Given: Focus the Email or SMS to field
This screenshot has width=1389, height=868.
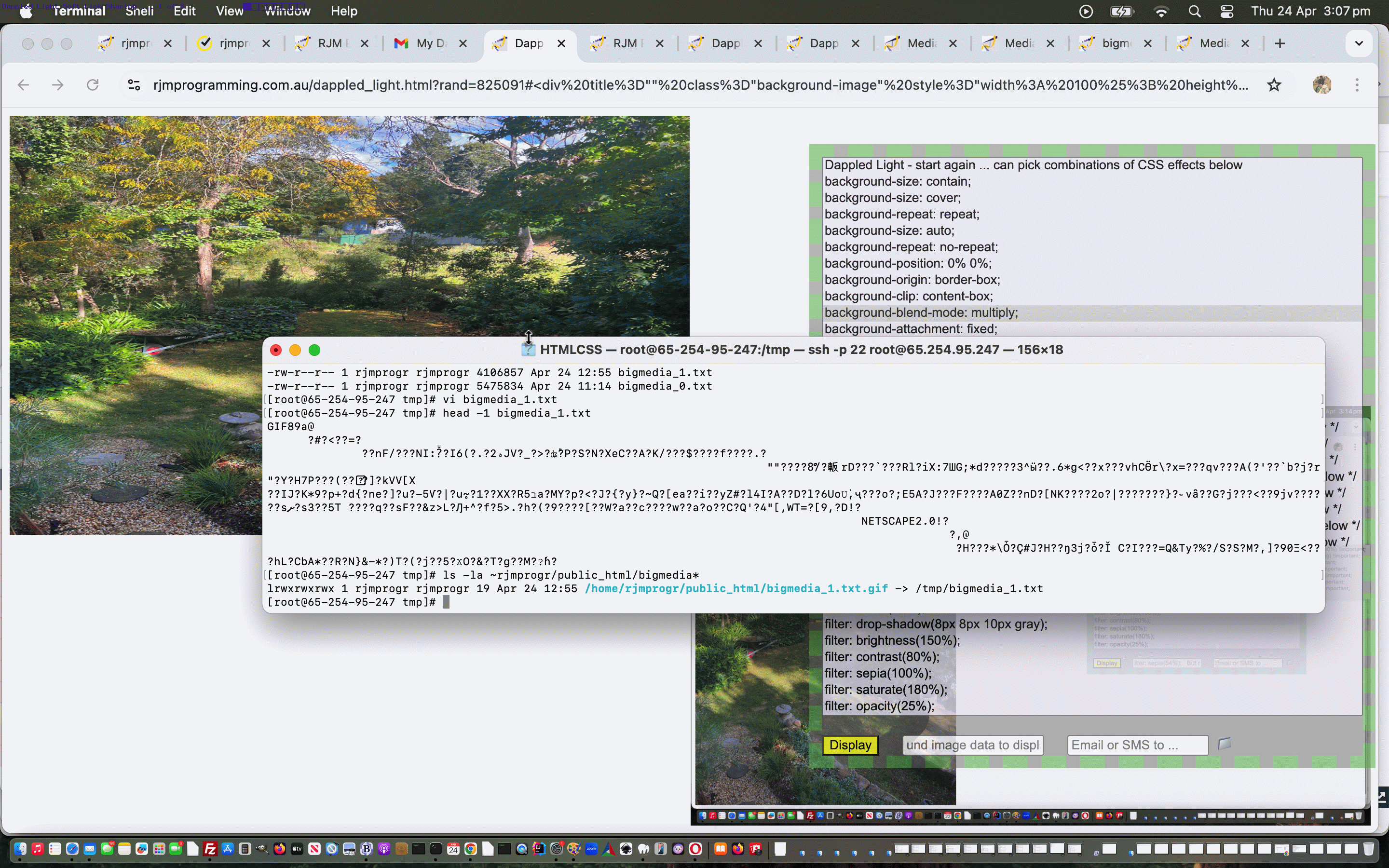Looking at the screenshot, I should 1138,745.
